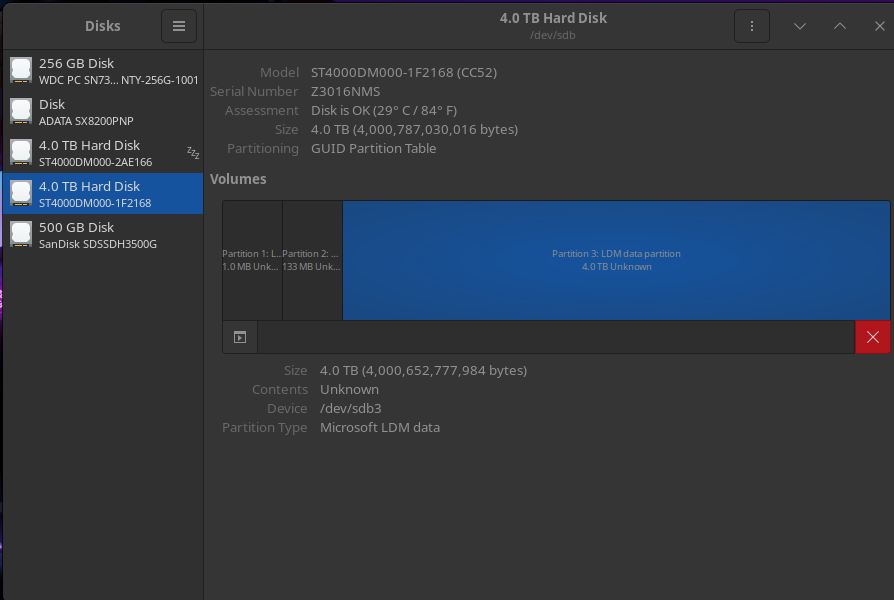The image size is (894, 600).
Task: Click the 4.0 TB Hard Disk window title
Action: pos(553,18)
